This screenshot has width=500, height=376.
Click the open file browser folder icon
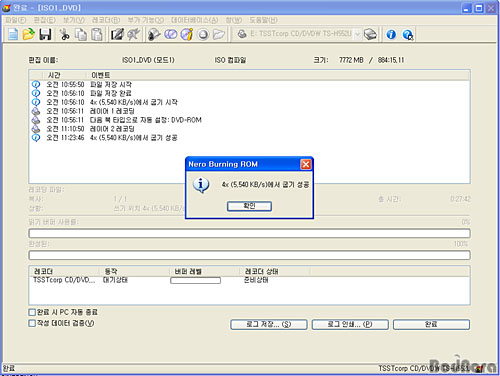click(x=219, y=34)
